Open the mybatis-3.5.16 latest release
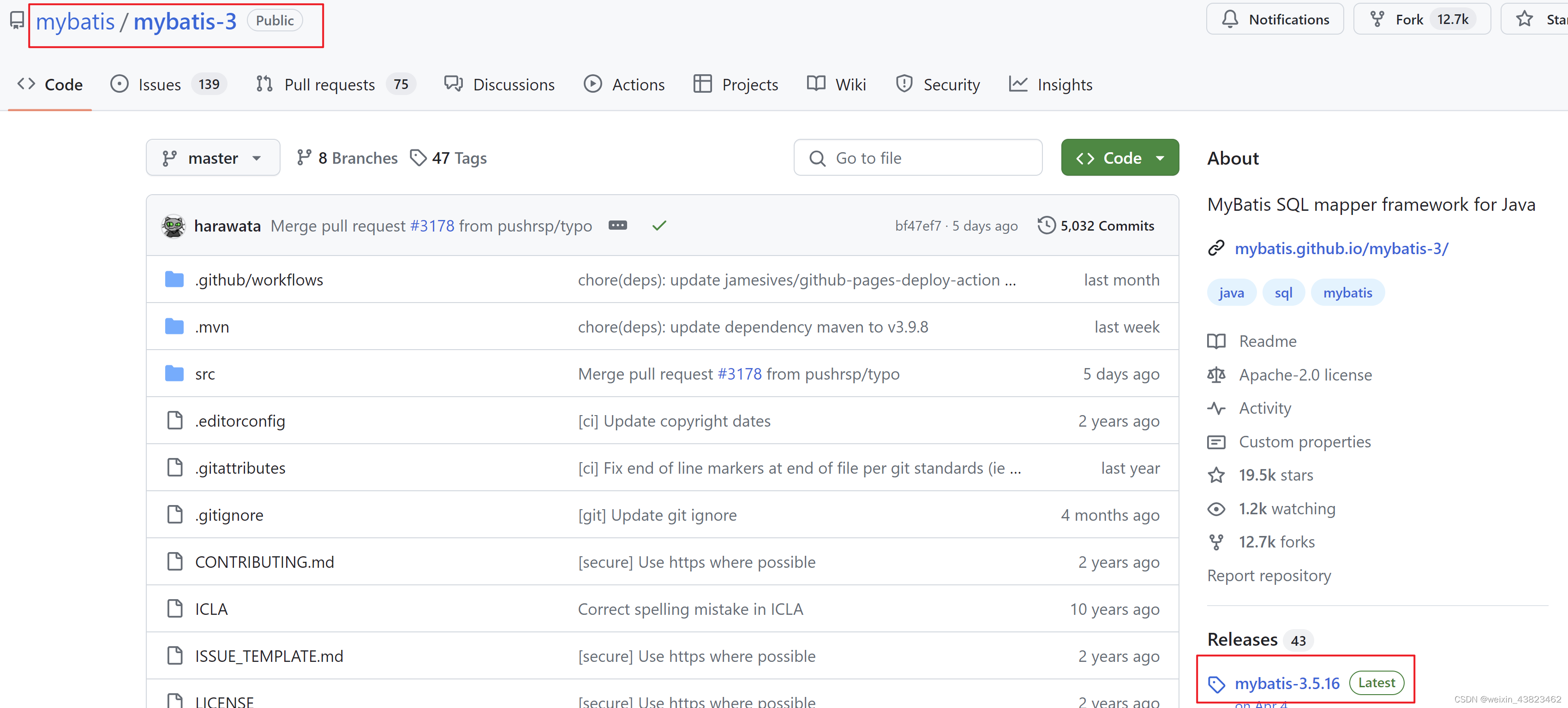 tap(1287, 683)
